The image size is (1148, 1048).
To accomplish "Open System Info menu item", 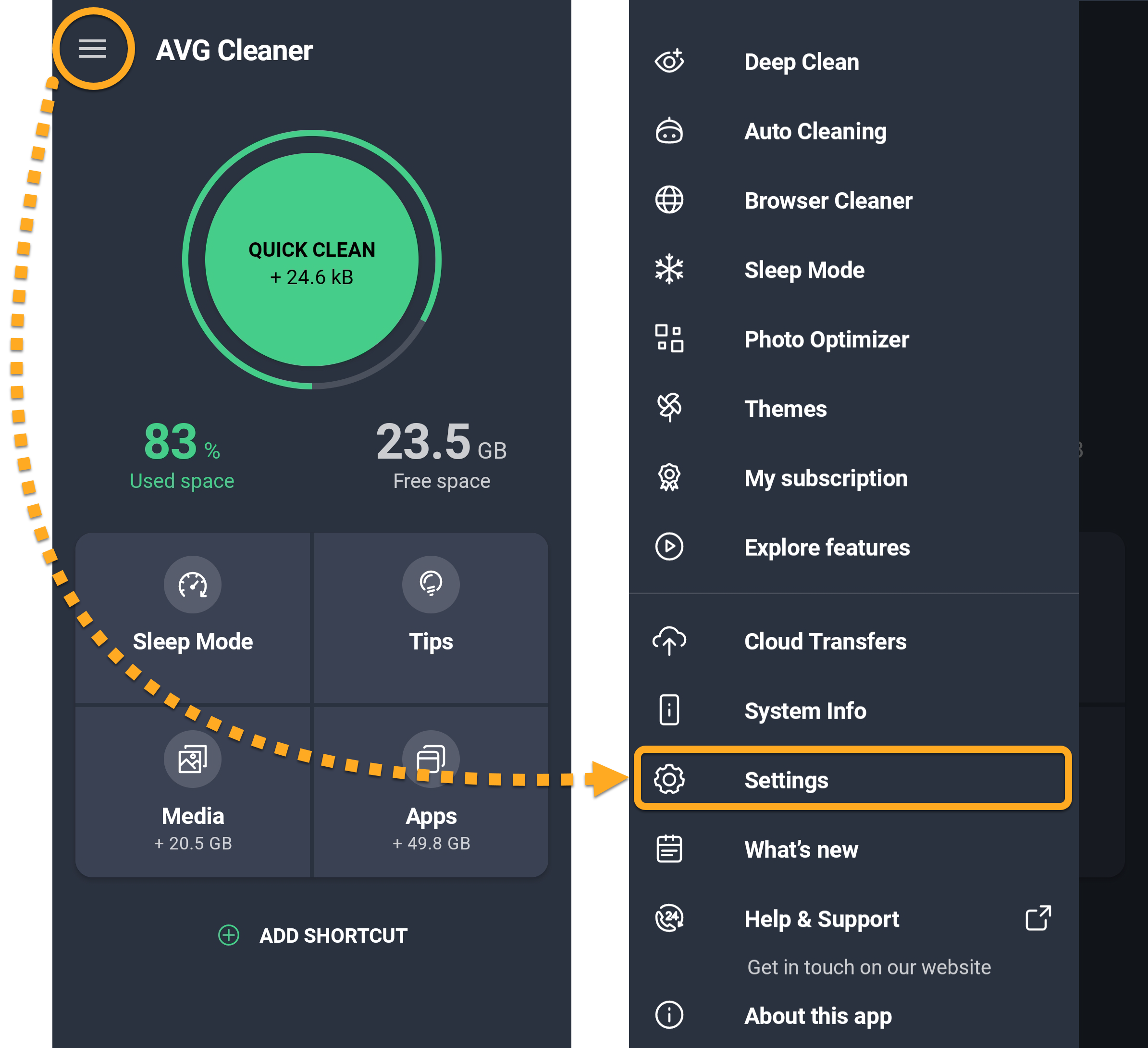I will [x=804, y=711].
